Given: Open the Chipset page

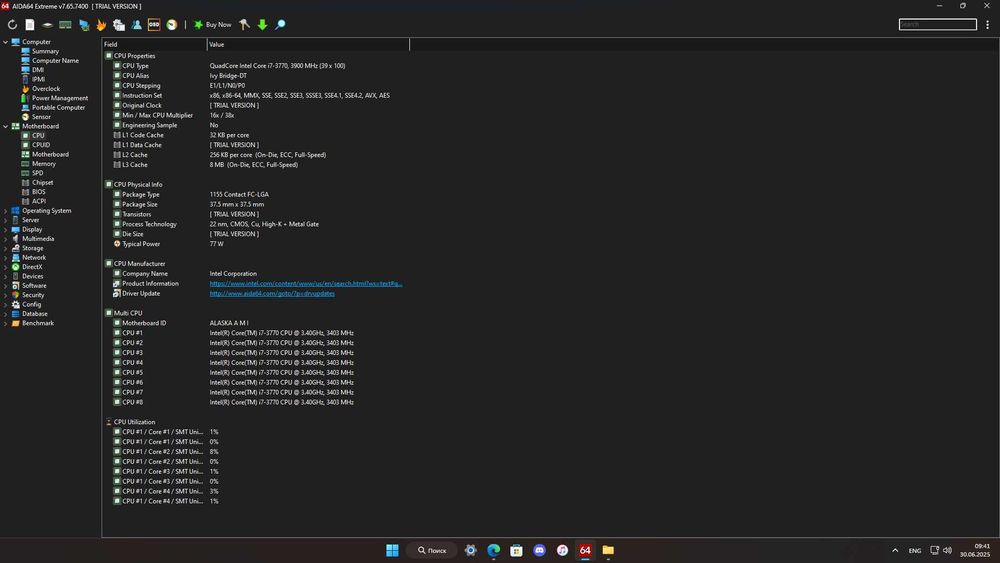Looking at the screenshot, I should click(43, 182).
